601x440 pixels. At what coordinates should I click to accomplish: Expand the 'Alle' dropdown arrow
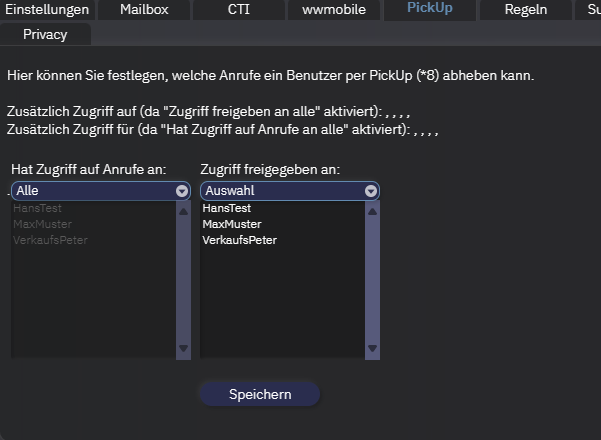point(182,190)
